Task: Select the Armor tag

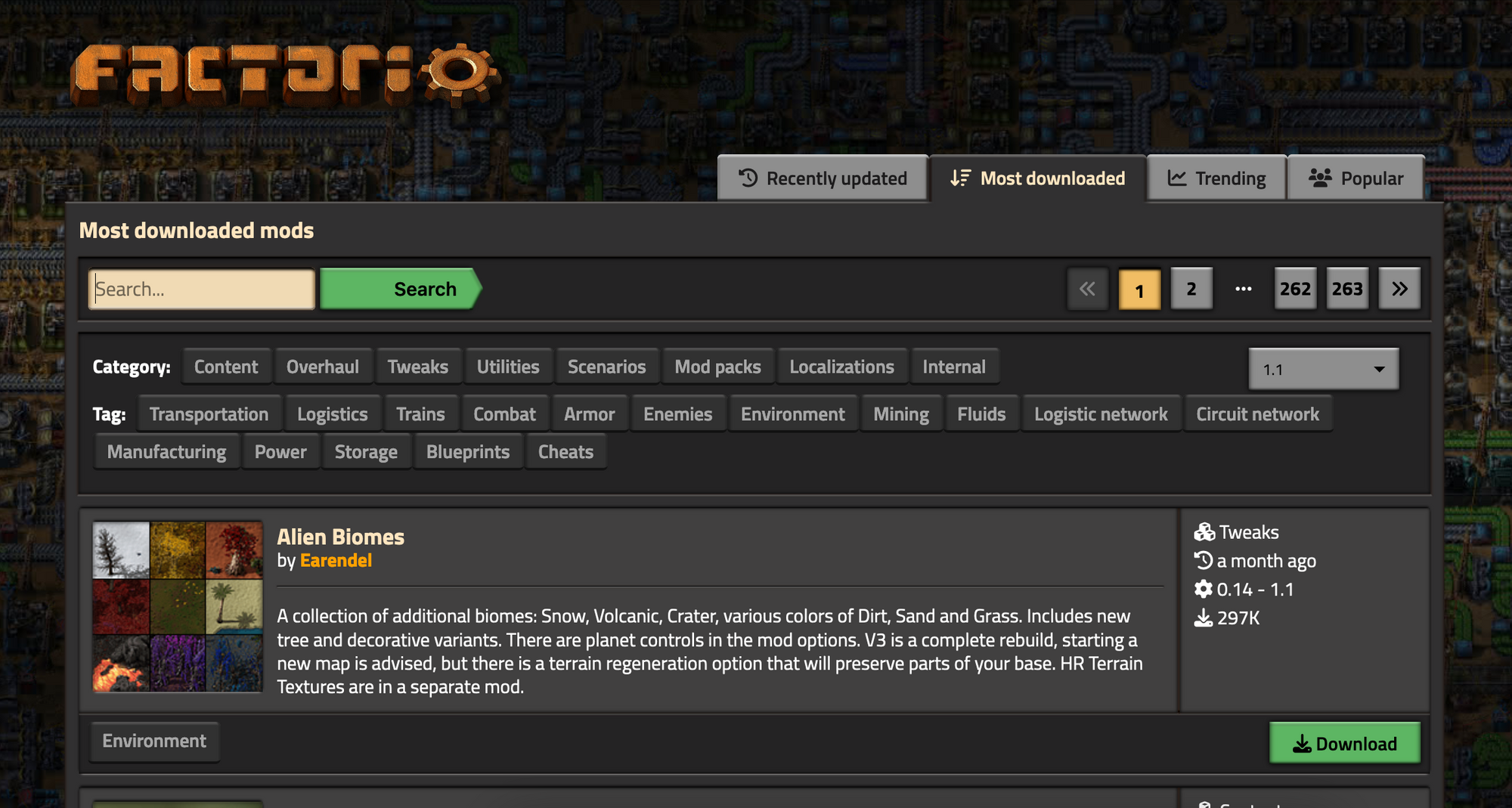Action: pos(590,414)
